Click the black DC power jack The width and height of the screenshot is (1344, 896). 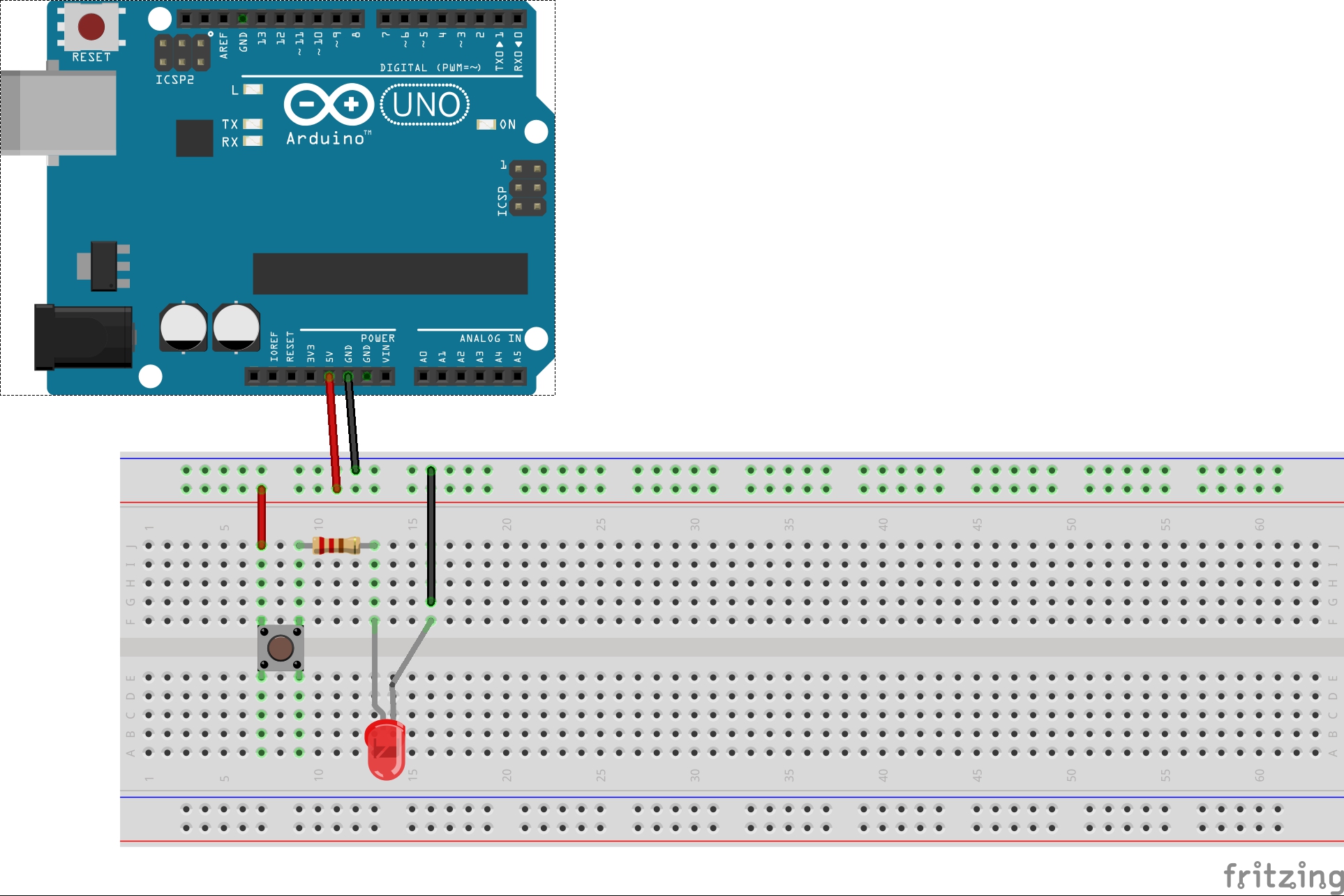[84, 337]
